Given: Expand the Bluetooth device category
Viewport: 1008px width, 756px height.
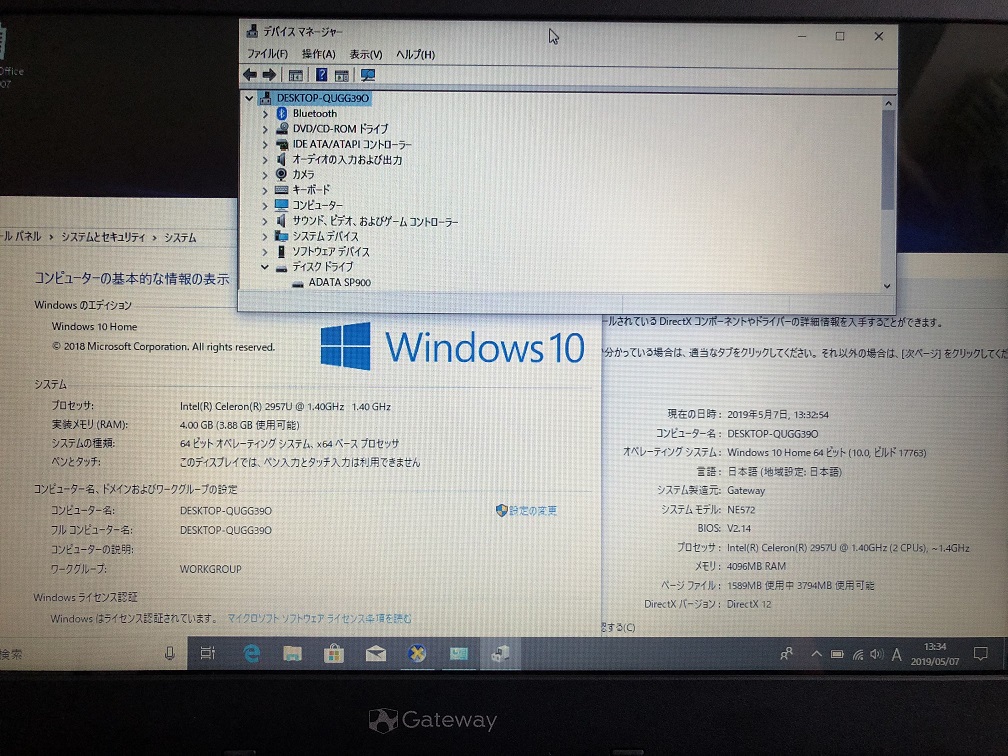Looking at the screenshot, I should pyautogui.click(x=265, y=114).
